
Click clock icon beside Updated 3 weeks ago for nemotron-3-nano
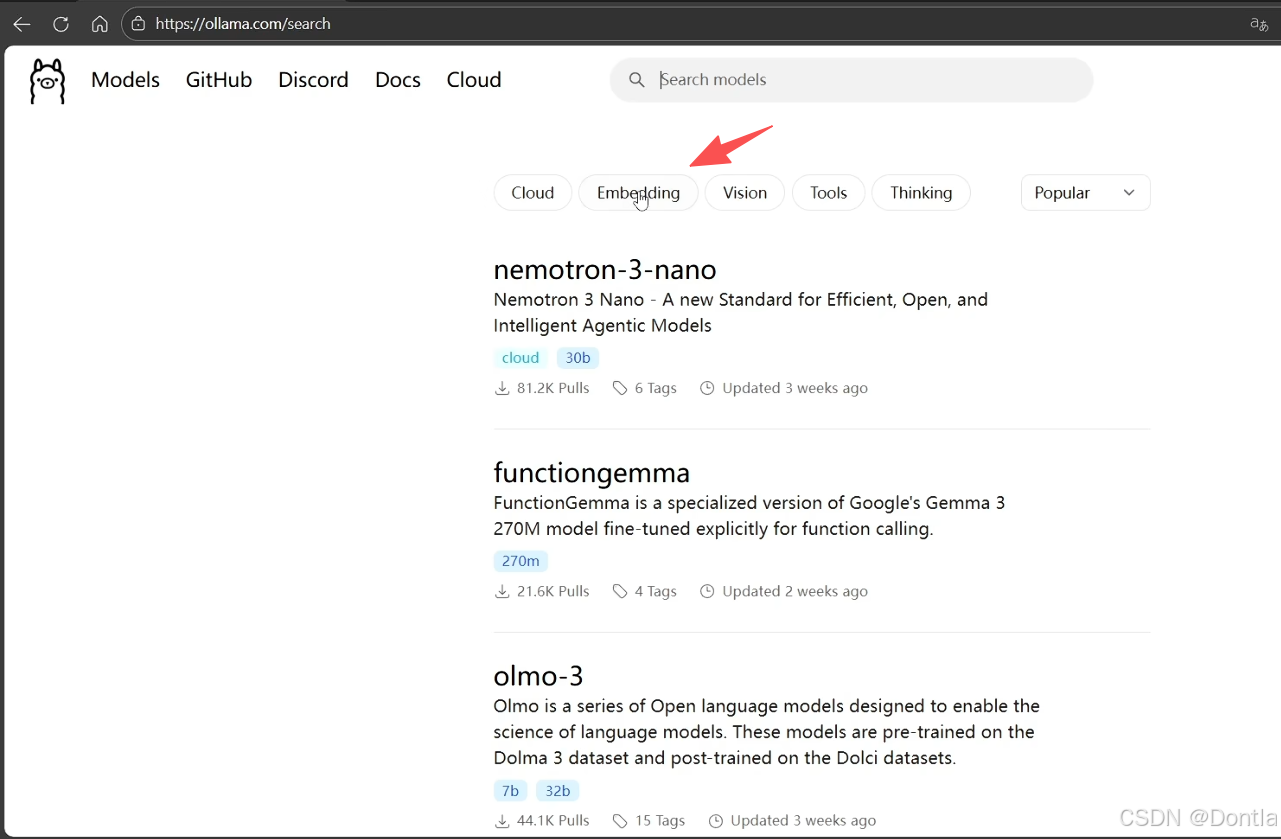707,388
